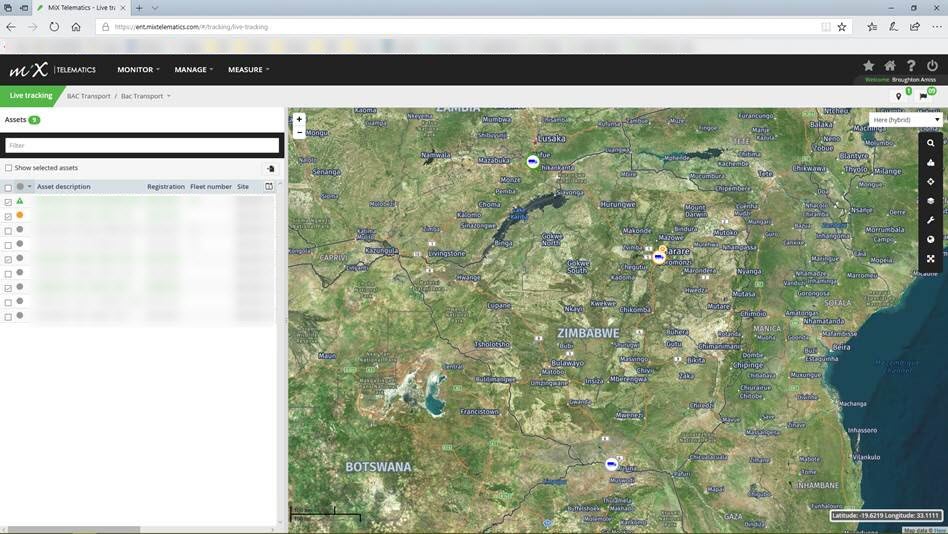Open the wrench map settings tool

tap(930, 220)
